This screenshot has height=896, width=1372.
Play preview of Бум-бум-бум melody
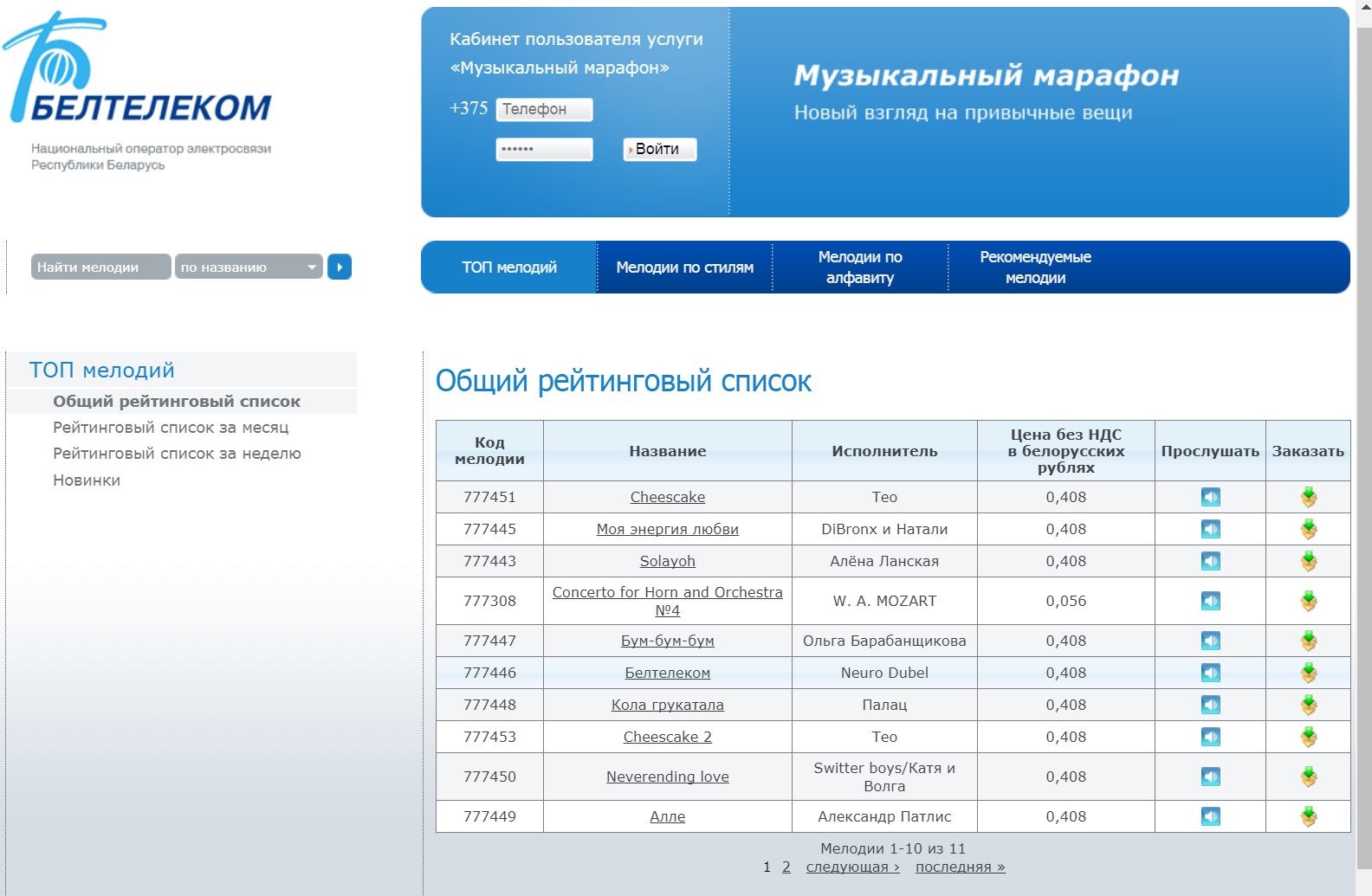(x=1210, y=641)
